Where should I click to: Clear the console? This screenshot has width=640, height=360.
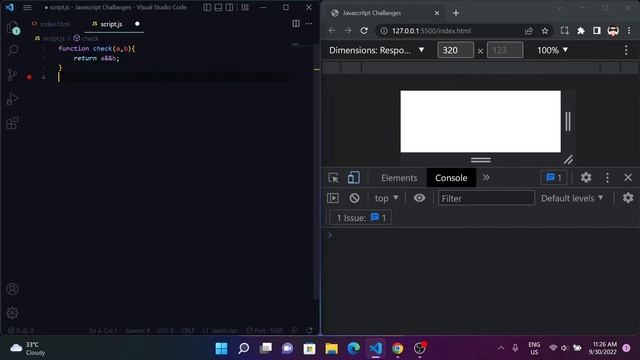pos(354,198)
